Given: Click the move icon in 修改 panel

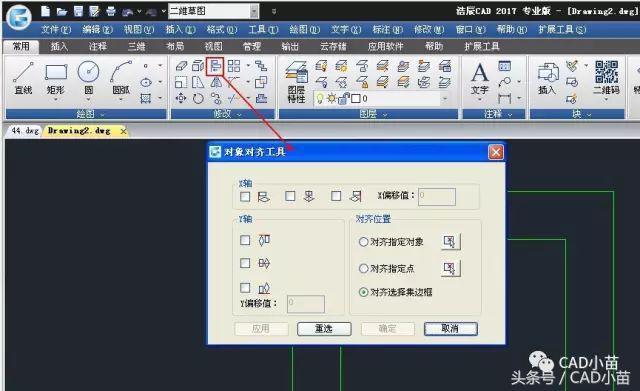Looking at the screenshot, I should (x=180, y=98).
